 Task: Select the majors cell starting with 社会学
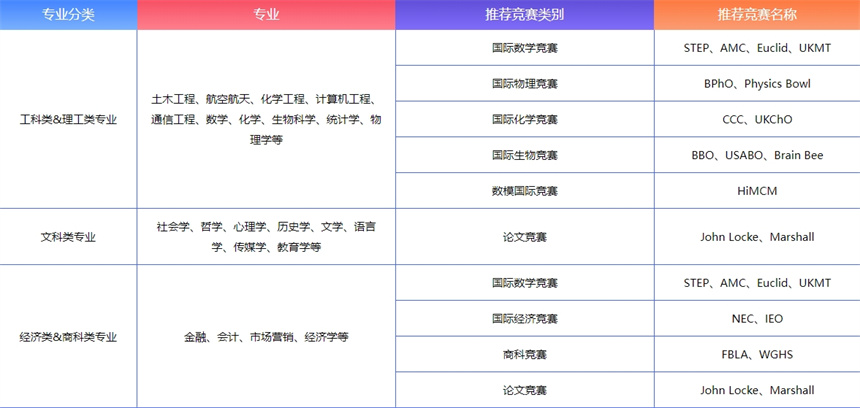266,237
